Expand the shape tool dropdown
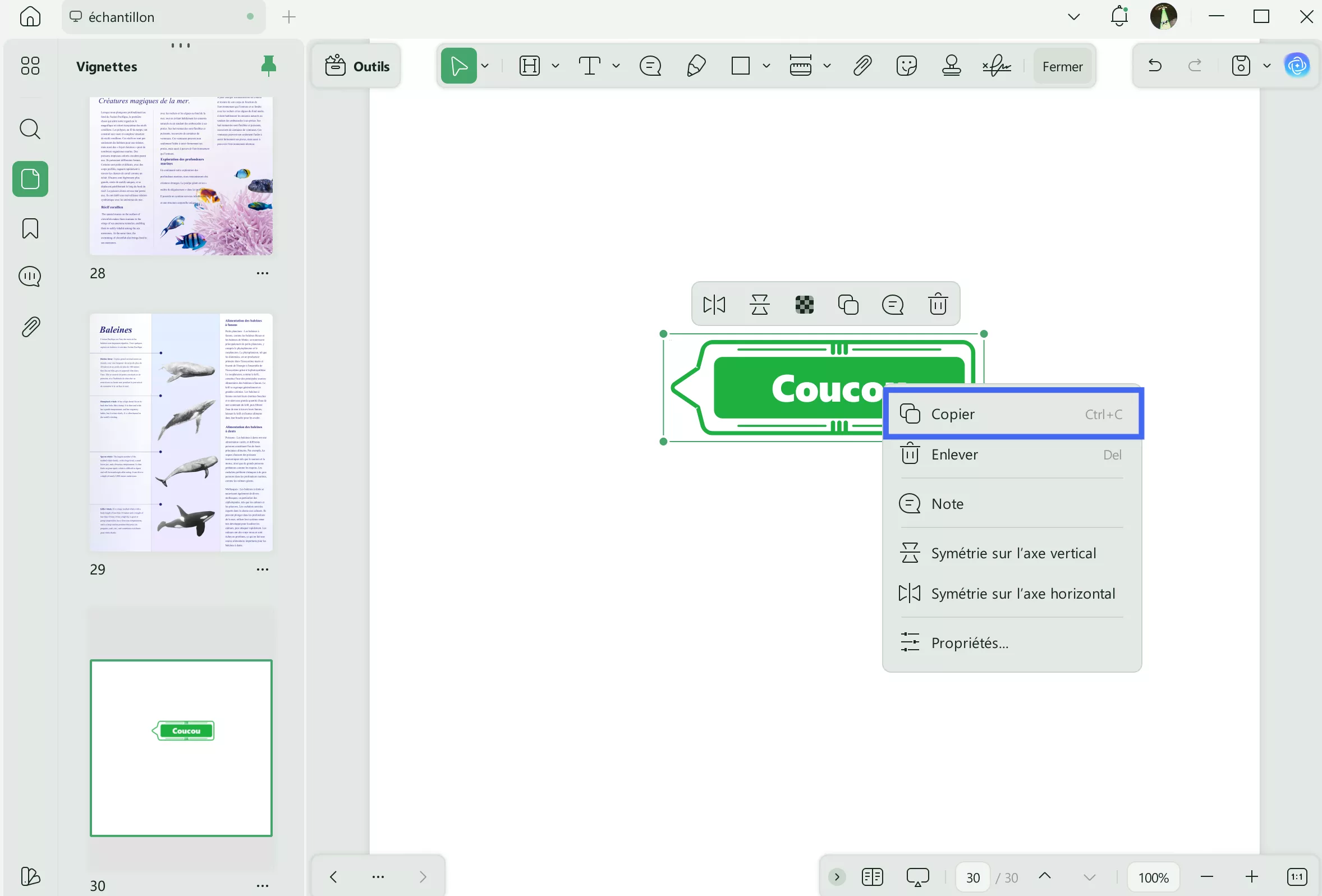This screenshot has height=896, width=1322. [766, 66]
